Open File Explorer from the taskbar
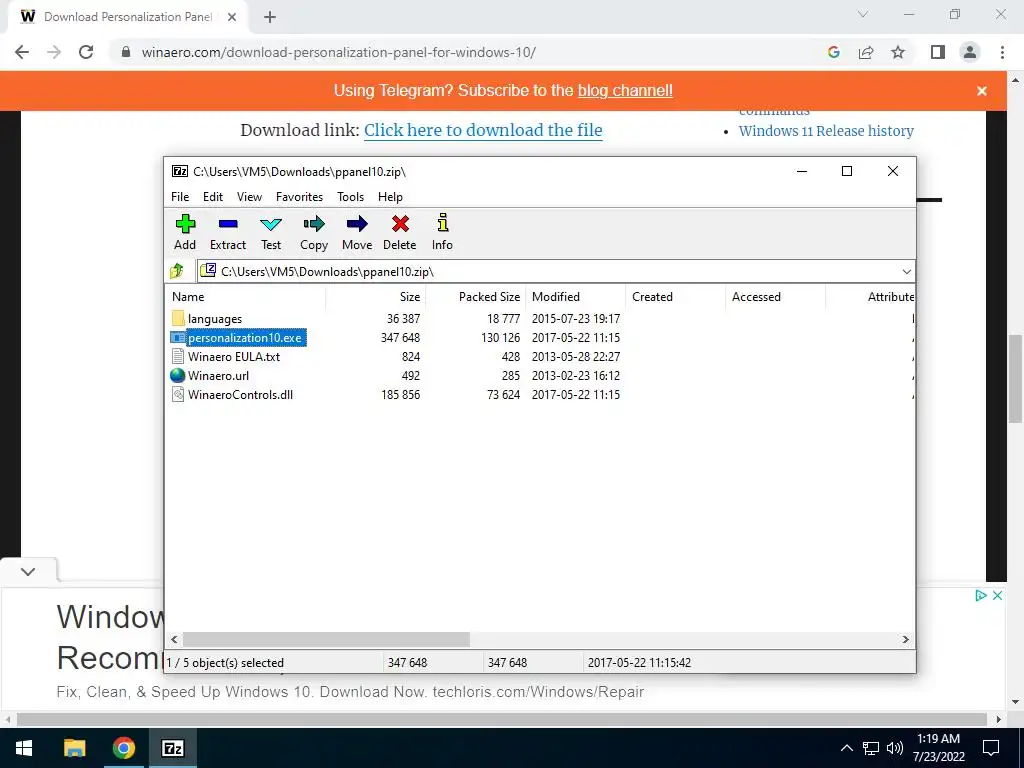Viewport: 1024px width, 768px height. coord(74,748)
